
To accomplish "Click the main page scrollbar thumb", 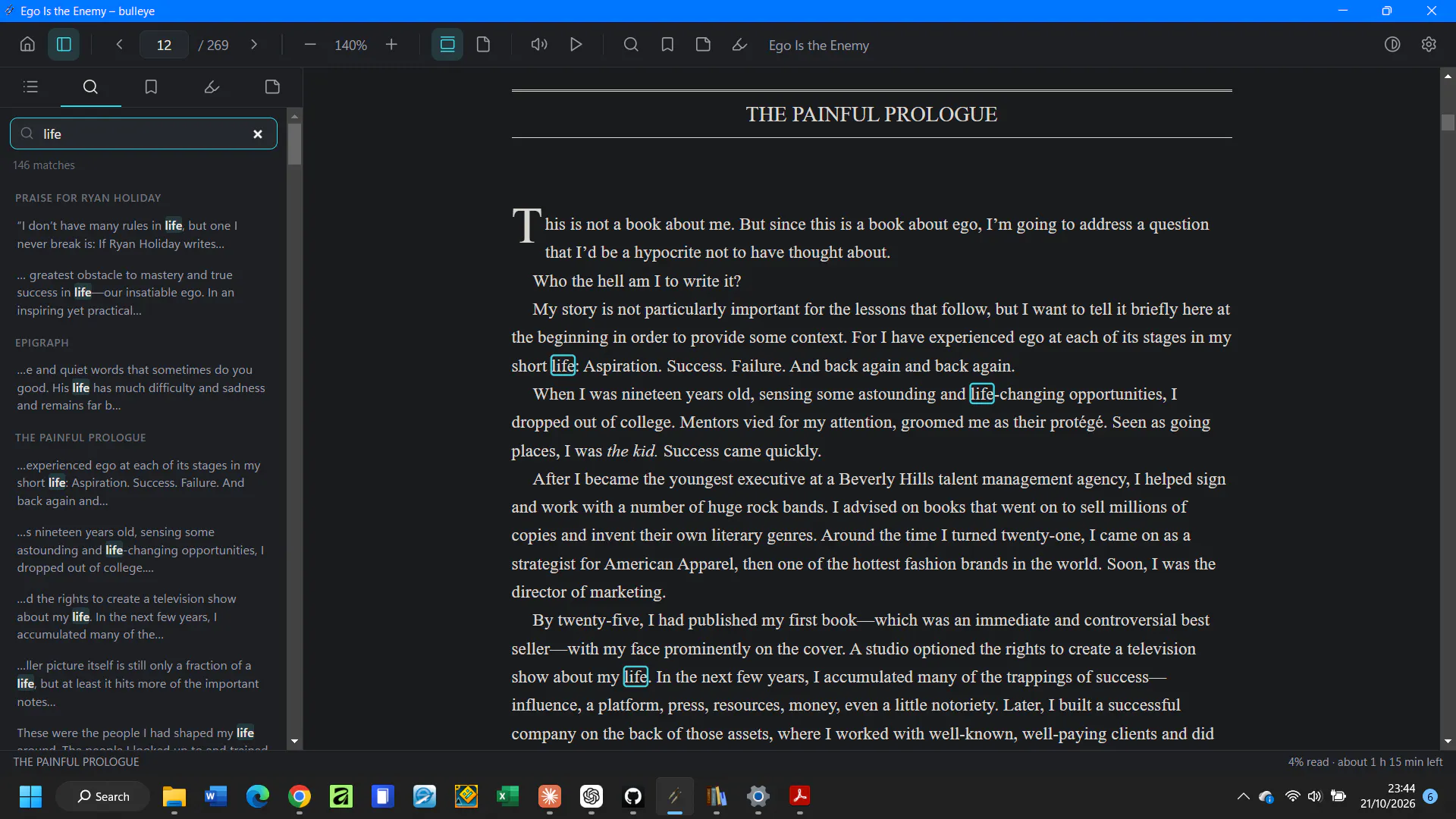I will point(1448,122).
